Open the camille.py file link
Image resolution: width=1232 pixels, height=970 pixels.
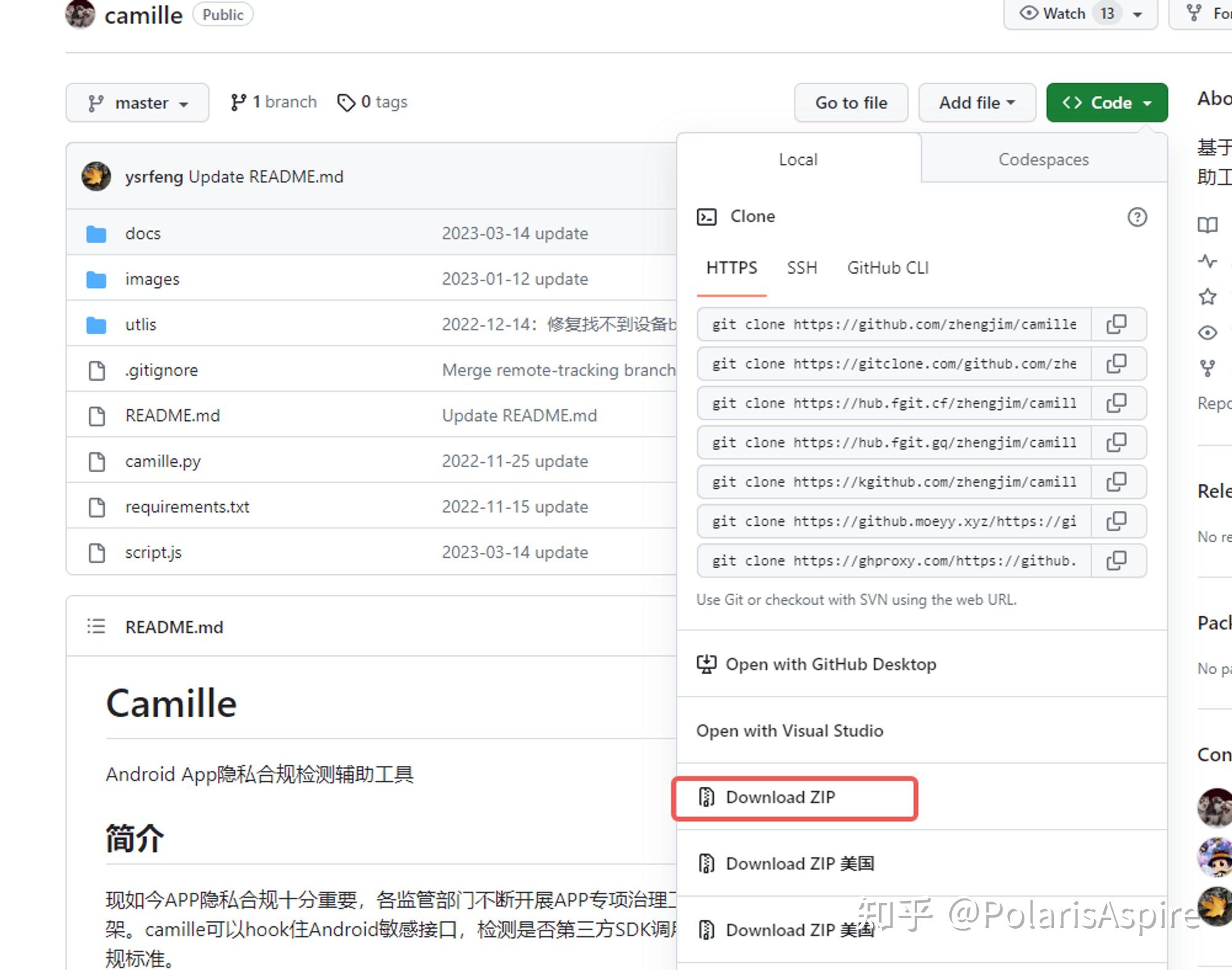[163, 461]
